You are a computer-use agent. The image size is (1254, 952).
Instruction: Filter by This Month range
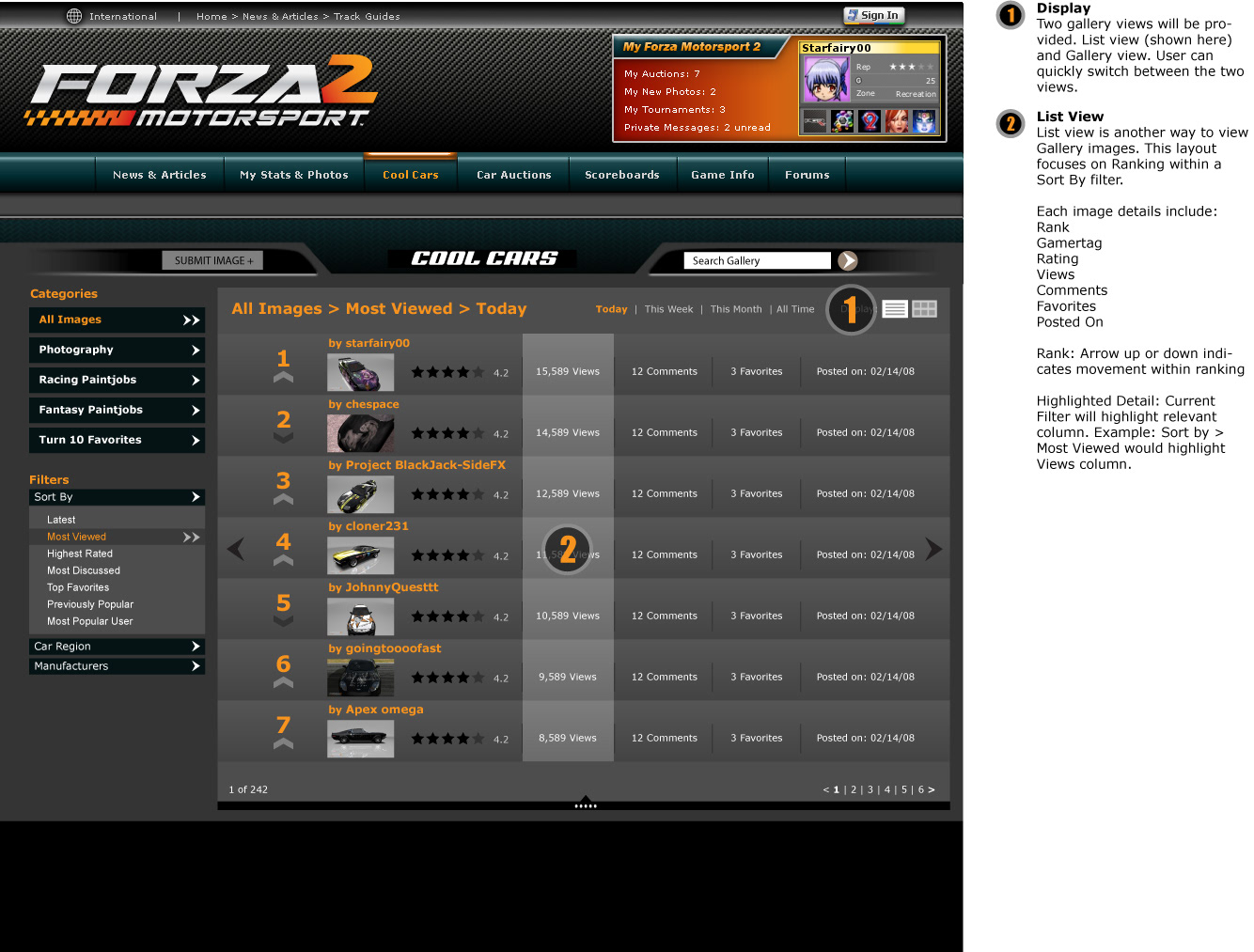point(736,309)
